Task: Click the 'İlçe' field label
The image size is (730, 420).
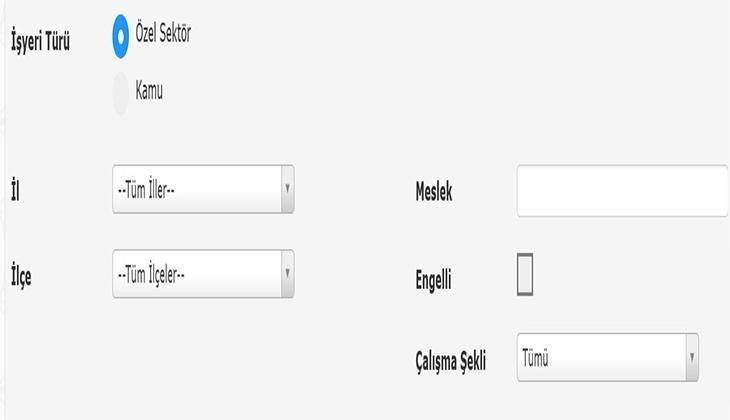Action: (x=21, y=277)
